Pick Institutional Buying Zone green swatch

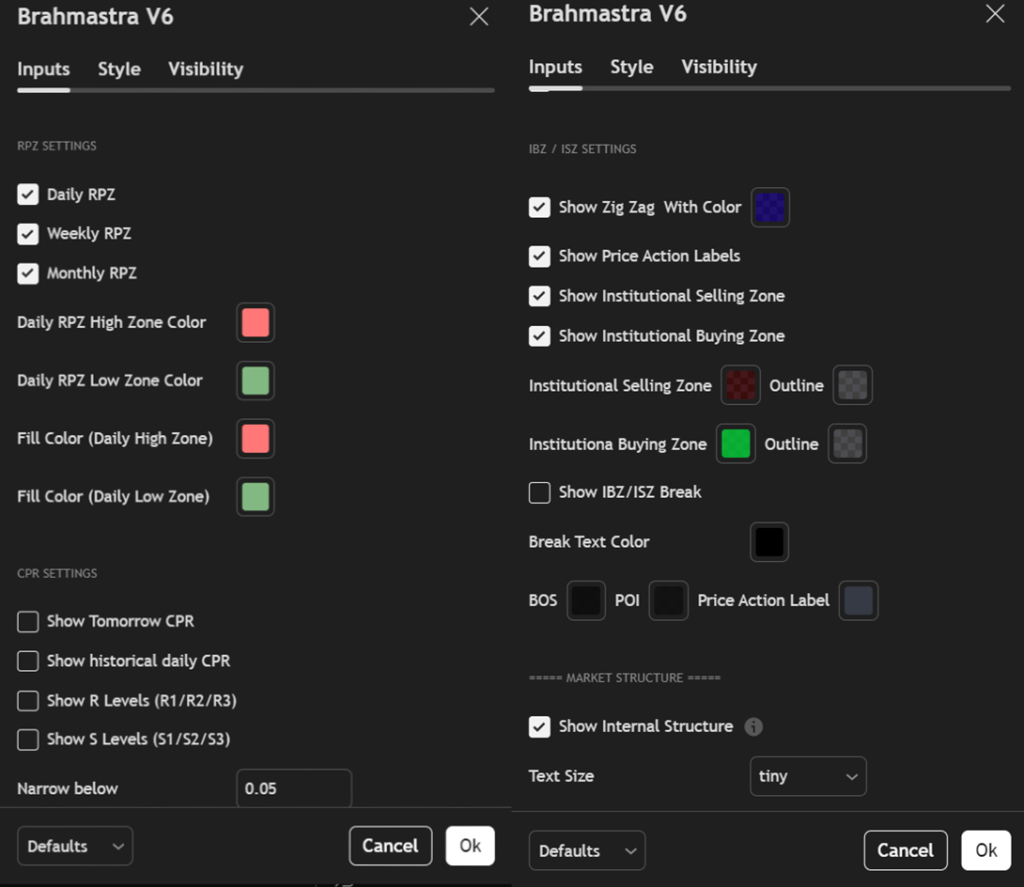736,444
